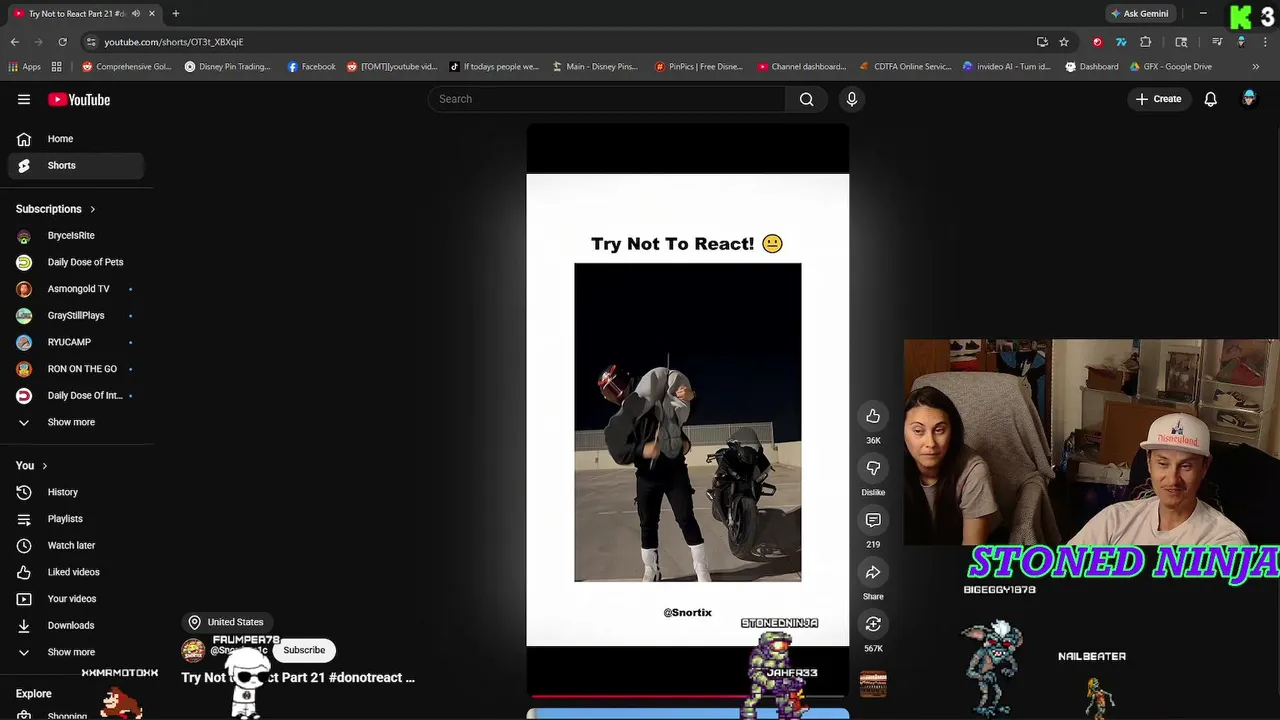Open the Remix option showing 567K

873,624
